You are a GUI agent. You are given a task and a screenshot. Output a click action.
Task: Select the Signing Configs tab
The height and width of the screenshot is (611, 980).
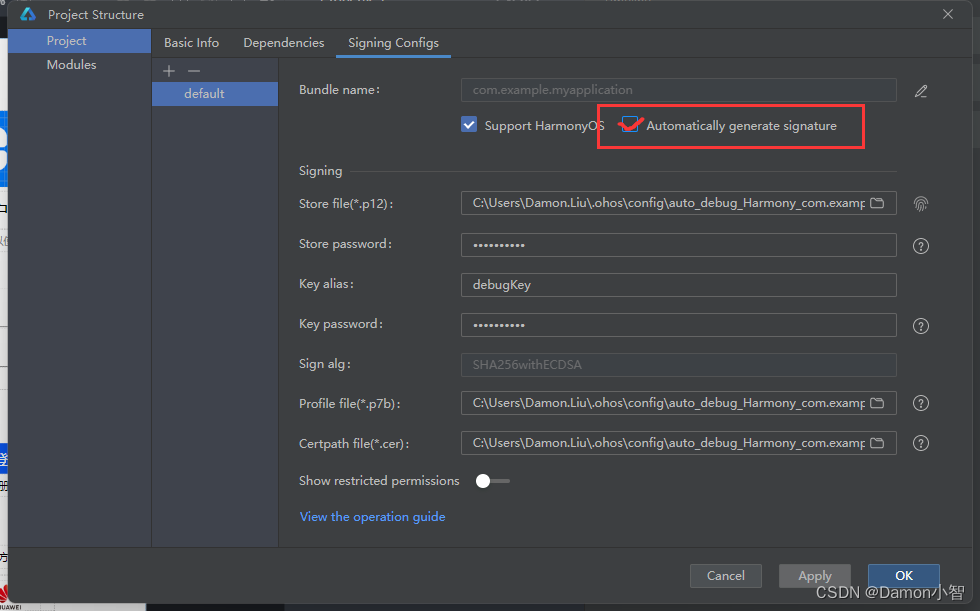pos(393,42)
